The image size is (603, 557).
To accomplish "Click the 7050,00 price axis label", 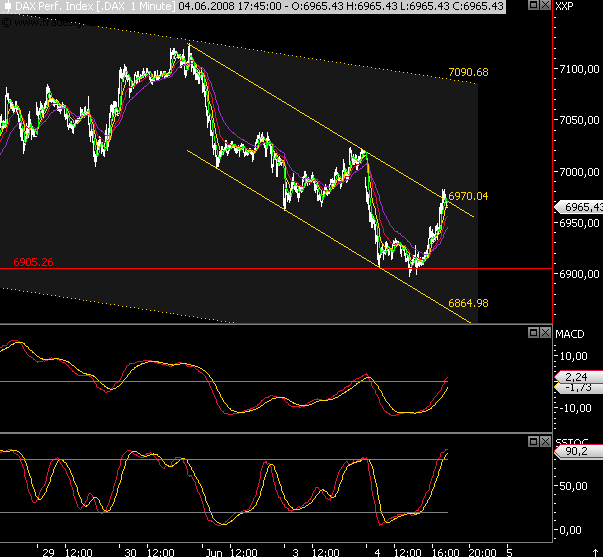I will (579, 120).
